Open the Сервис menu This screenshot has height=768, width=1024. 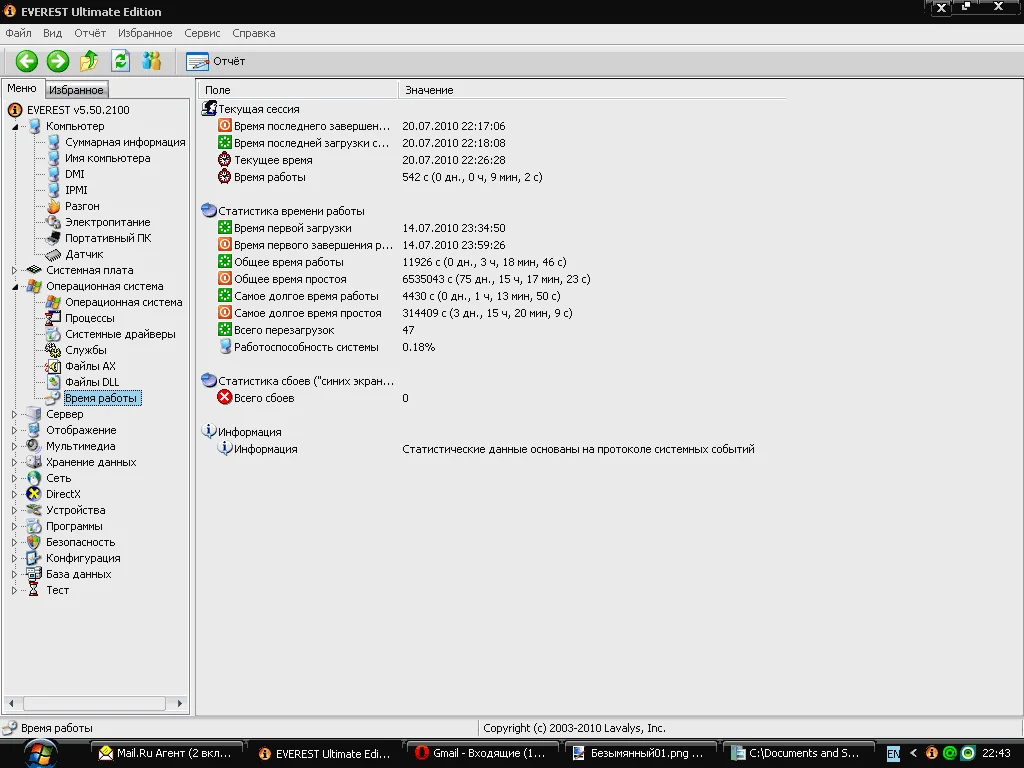click(202, 33)
